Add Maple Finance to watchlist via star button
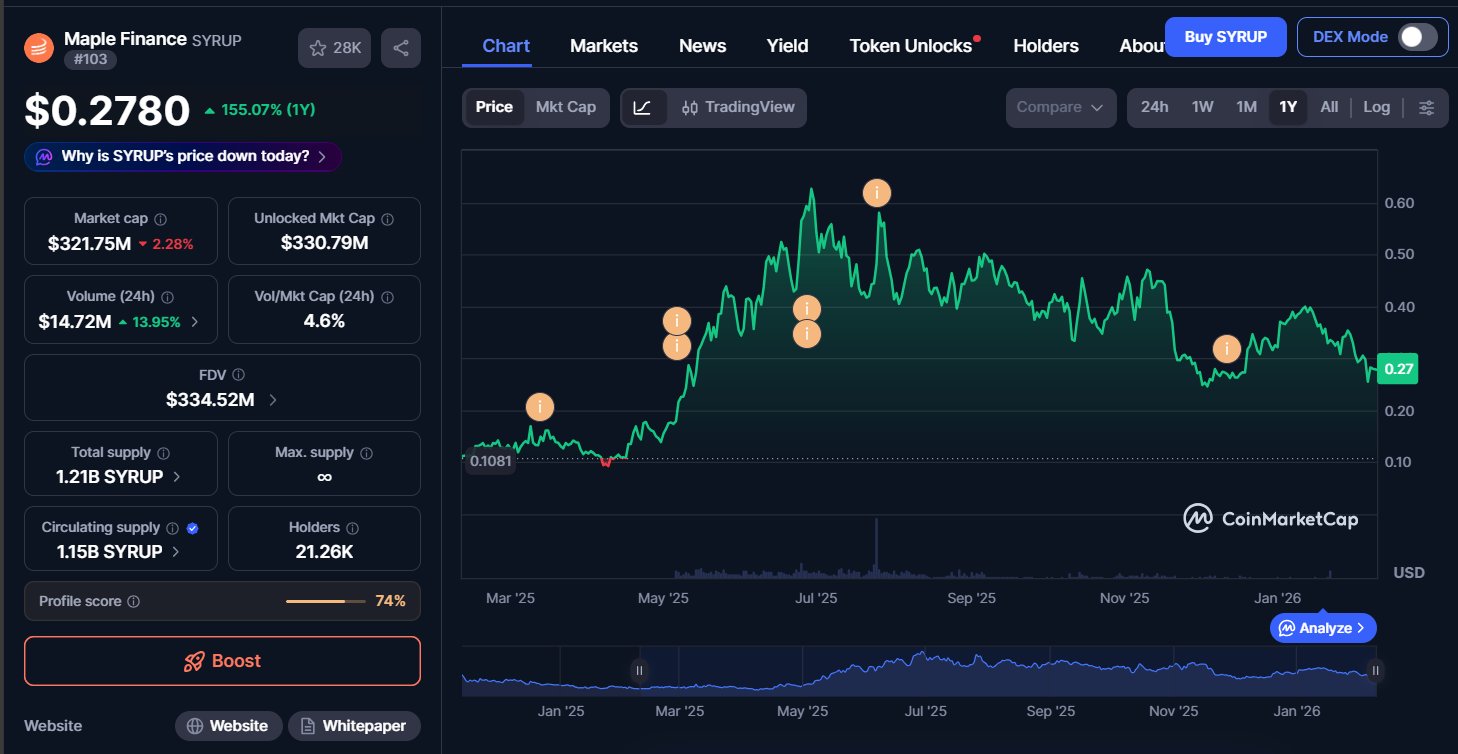 point(335,48)
